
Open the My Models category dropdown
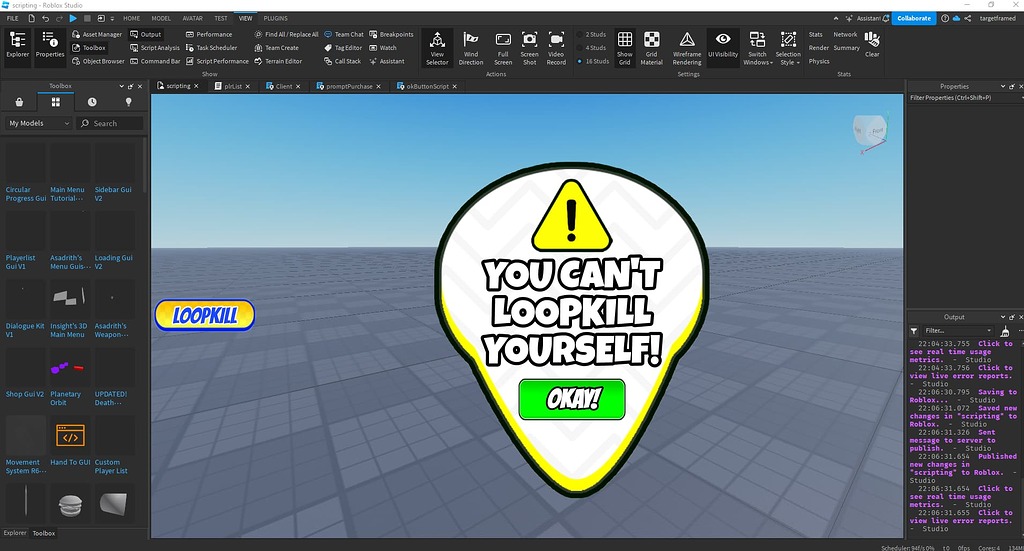click(x=39, y=123)
